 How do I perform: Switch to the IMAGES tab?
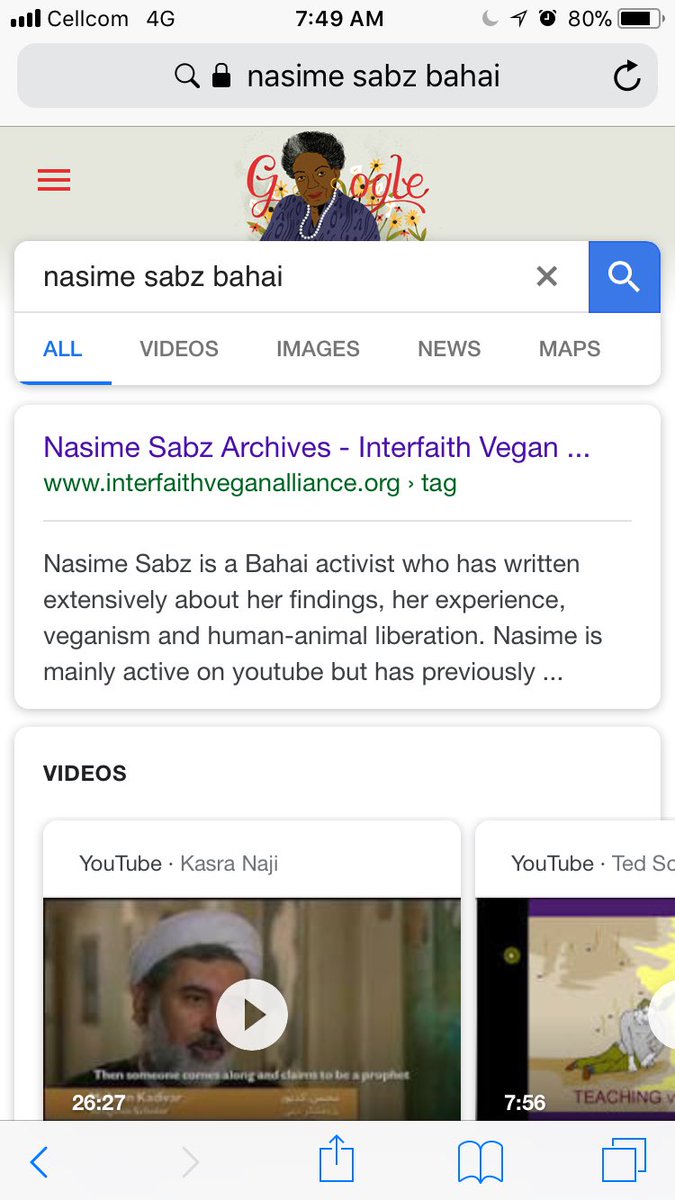point(318,349)
